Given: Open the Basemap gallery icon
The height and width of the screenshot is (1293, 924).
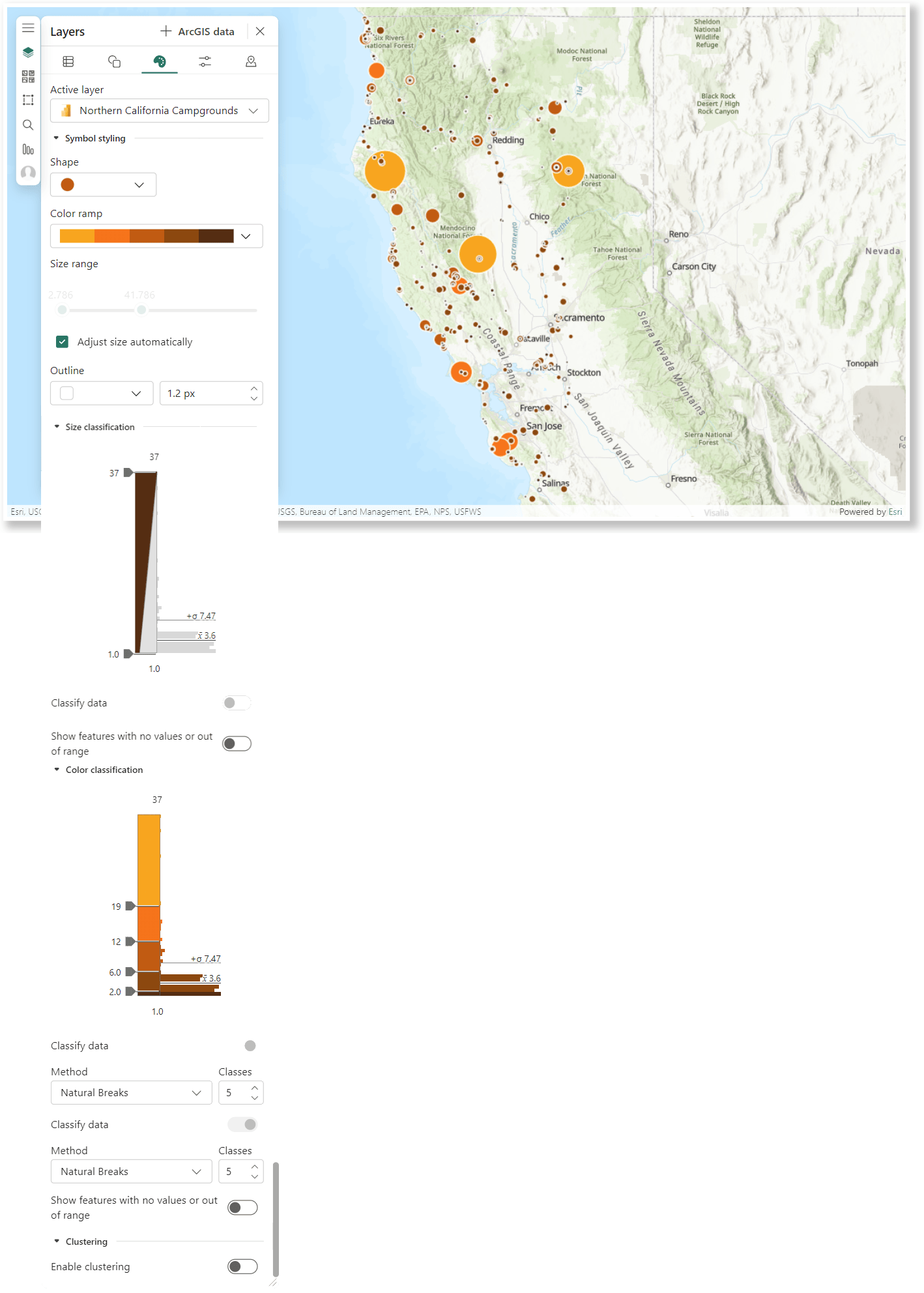Looking at the screenshot, I should pyautogui.click(x=28, y=76).
